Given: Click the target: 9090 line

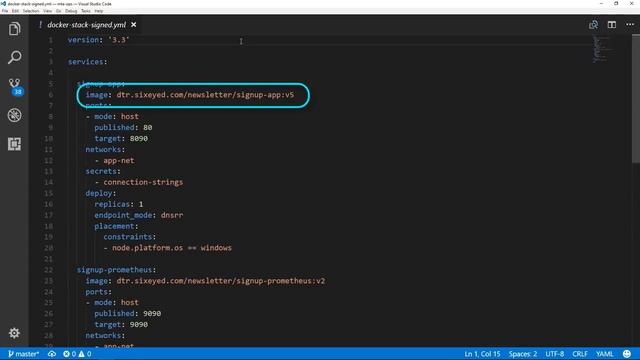Looking at the screenshot, I should [121, 324].
